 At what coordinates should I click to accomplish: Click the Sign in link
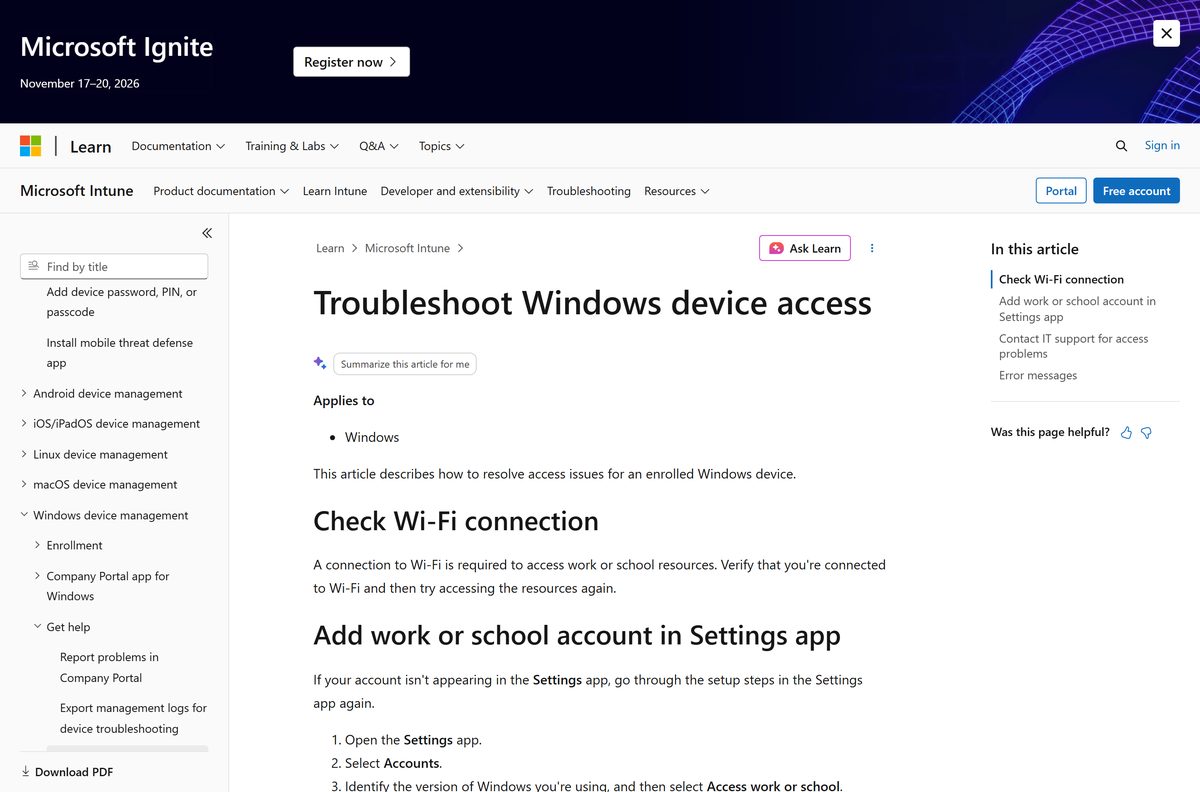(x=1162, y=146)
